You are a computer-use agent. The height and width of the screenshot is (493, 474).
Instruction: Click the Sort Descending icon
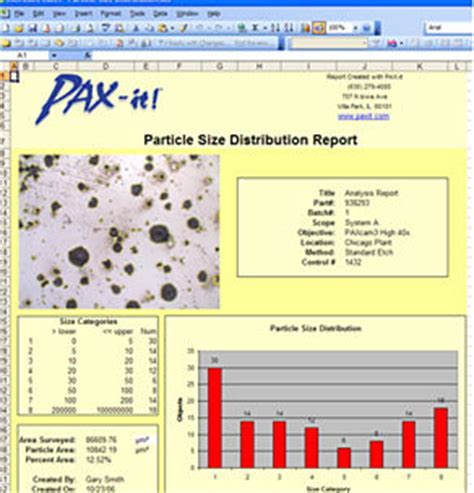(x=289, y=28)
